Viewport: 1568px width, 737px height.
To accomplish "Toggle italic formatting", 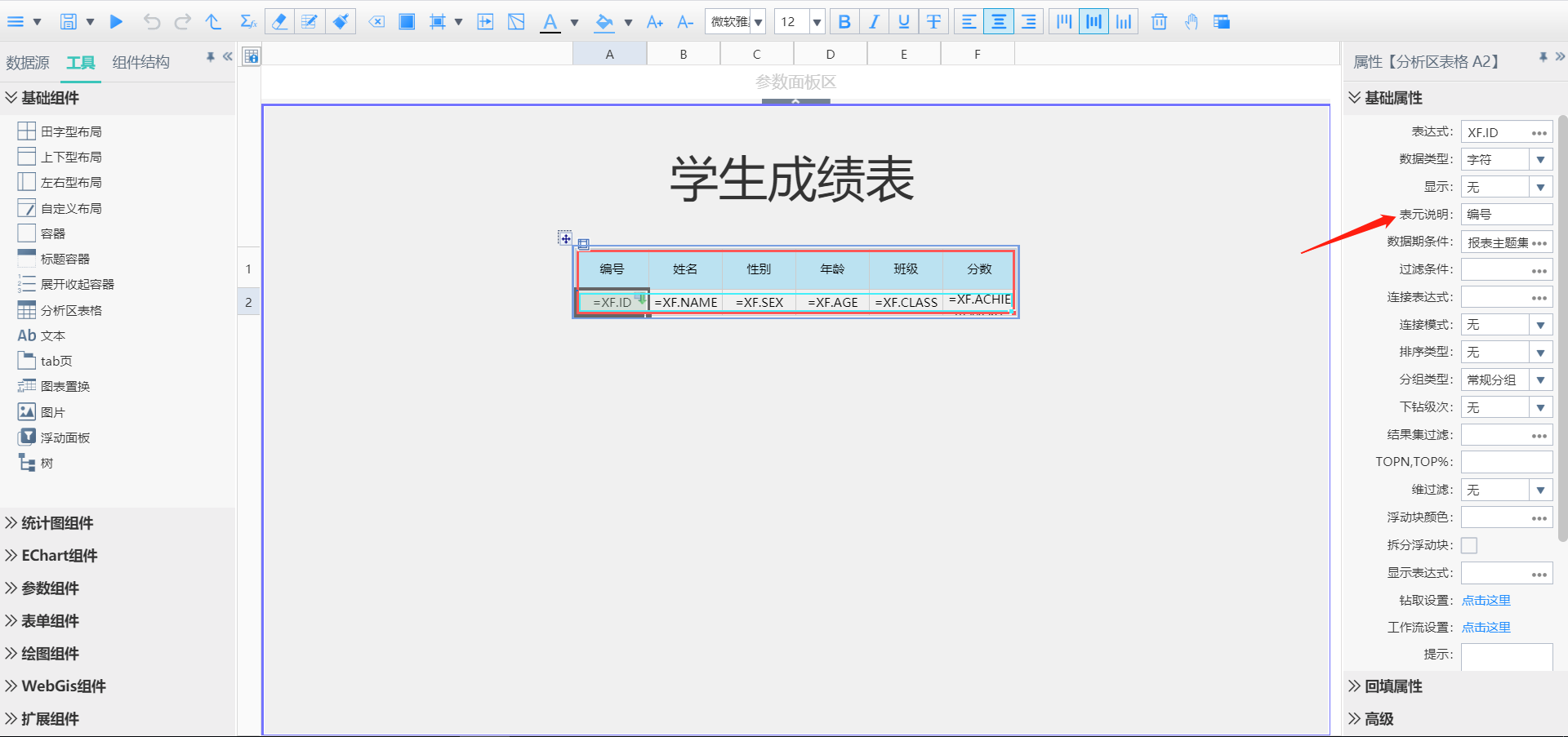I will click(x=874, y=22).
